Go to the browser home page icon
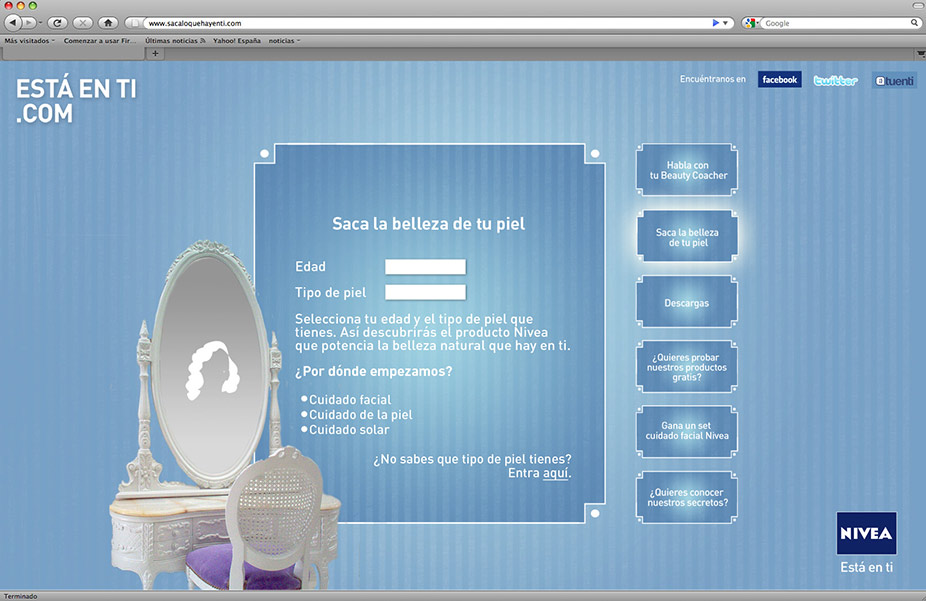 tap(108, 22)
